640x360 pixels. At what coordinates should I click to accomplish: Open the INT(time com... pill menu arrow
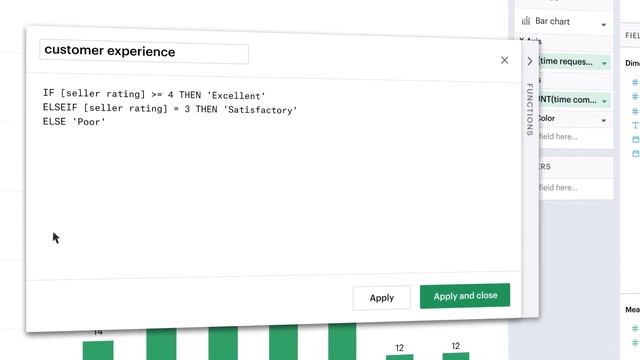[604, 101]
